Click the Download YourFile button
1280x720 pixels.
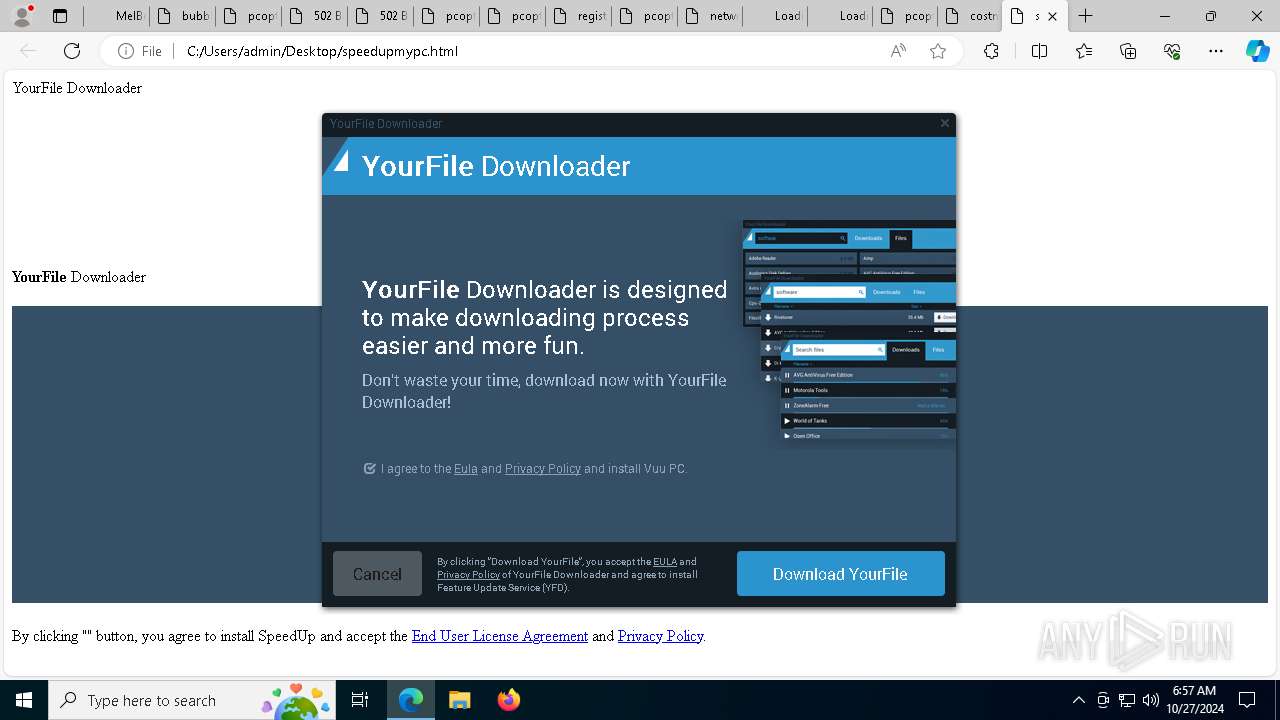click(x=840, y=574)
